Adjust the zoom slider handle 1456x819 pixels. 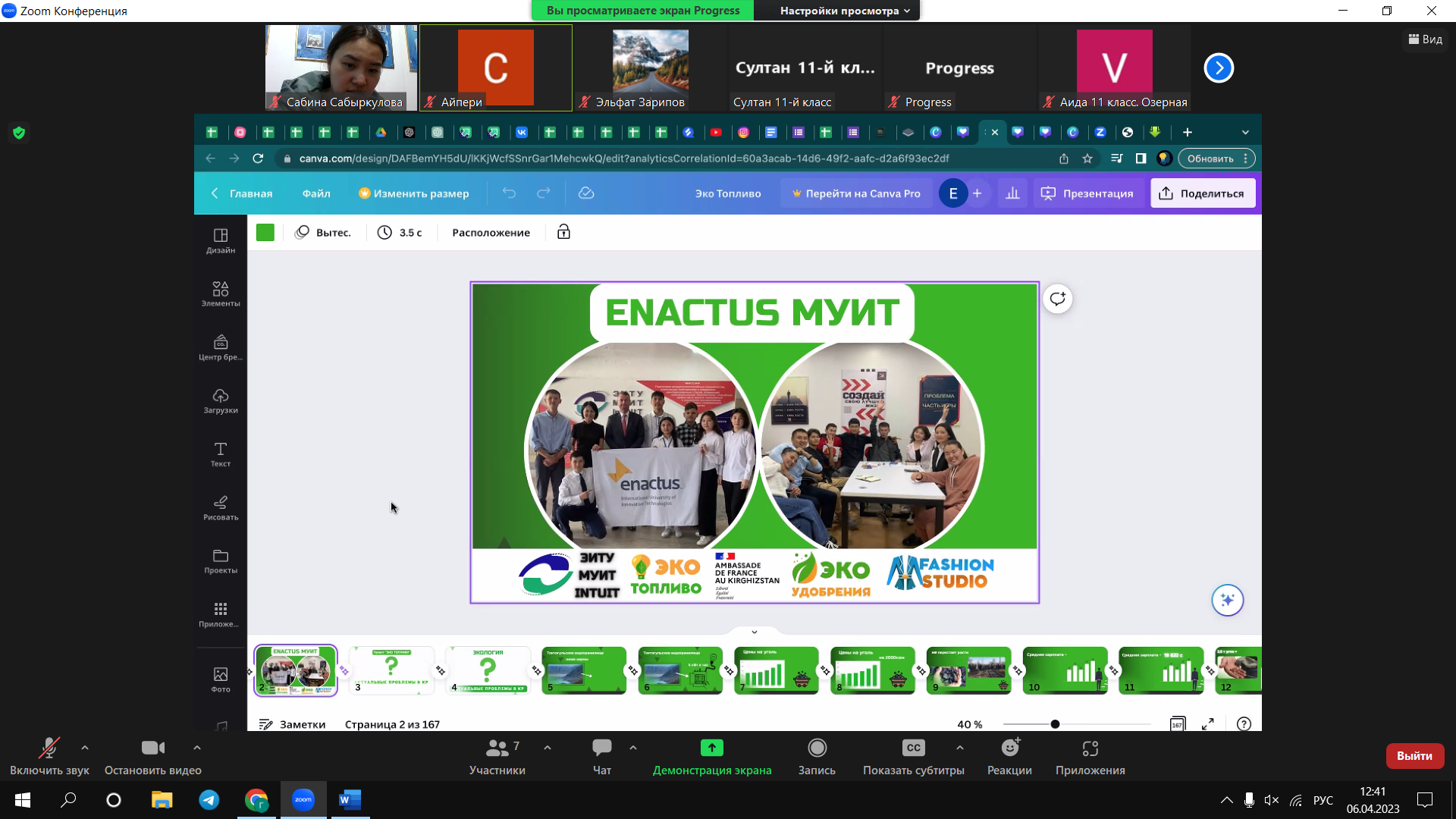point(1055,724)
